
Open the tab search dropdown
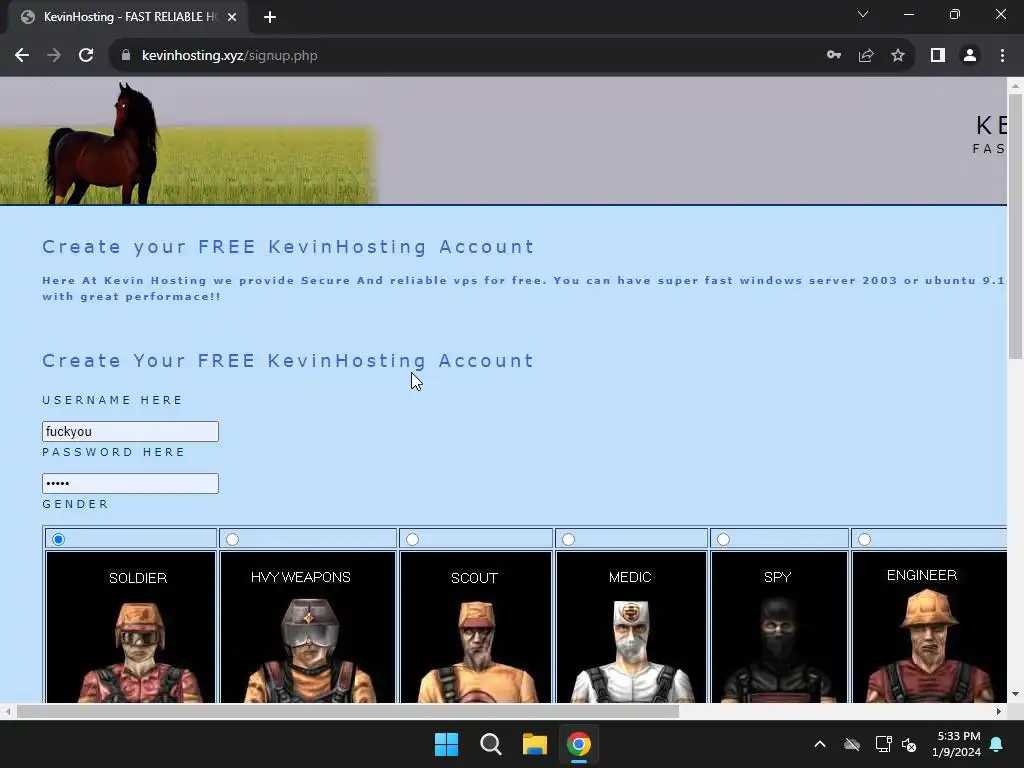(x=863, y=14)
